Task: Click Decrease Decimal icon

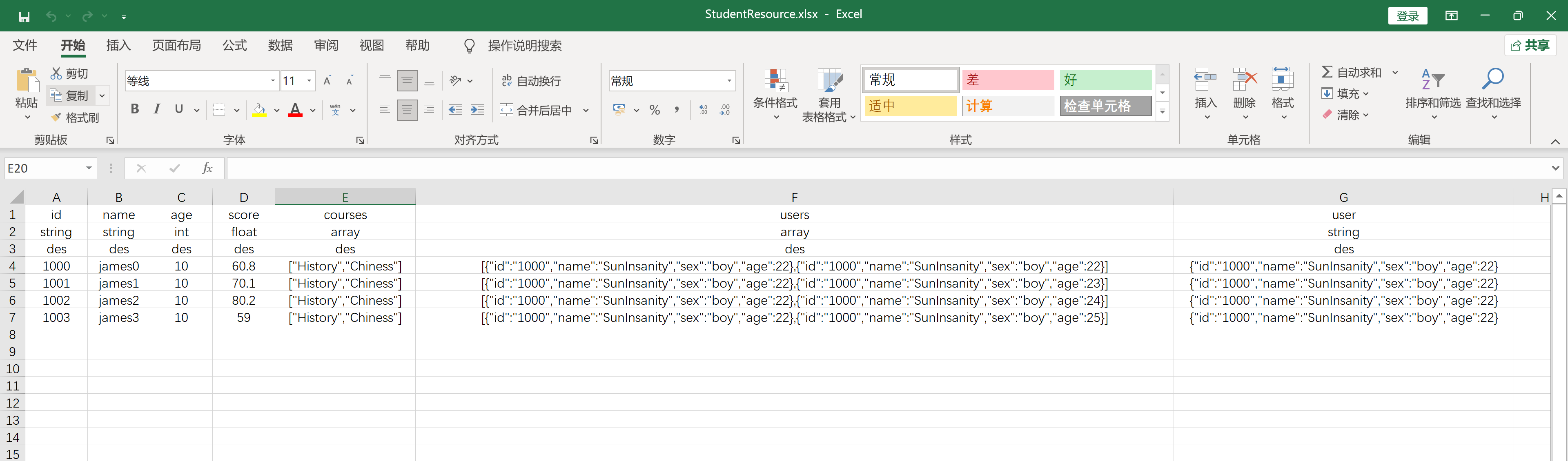Action: (724, 110)
